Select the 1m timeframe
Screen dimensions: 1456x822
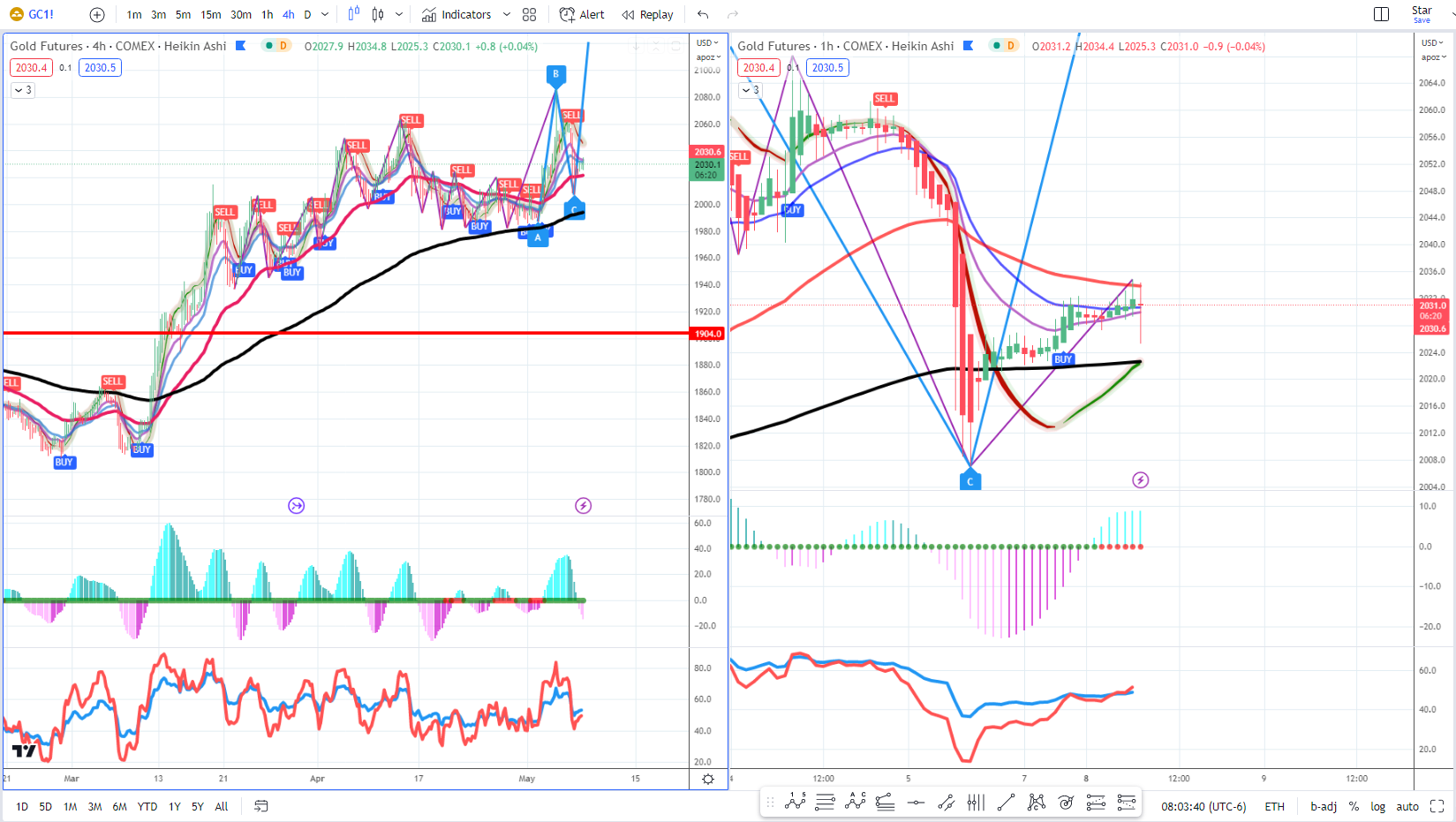pyautogui.click(x=134, y=14)
